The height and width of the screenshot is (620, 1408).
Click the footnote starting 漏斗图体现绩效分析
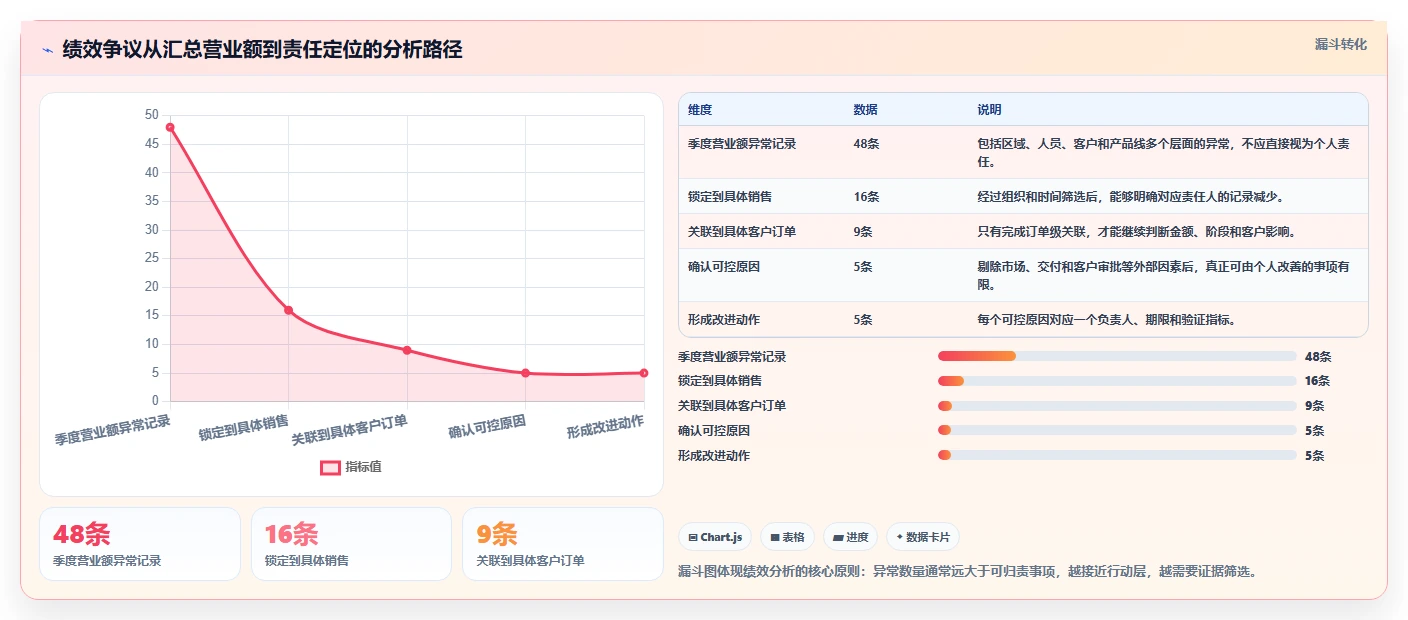click(967, 572)
